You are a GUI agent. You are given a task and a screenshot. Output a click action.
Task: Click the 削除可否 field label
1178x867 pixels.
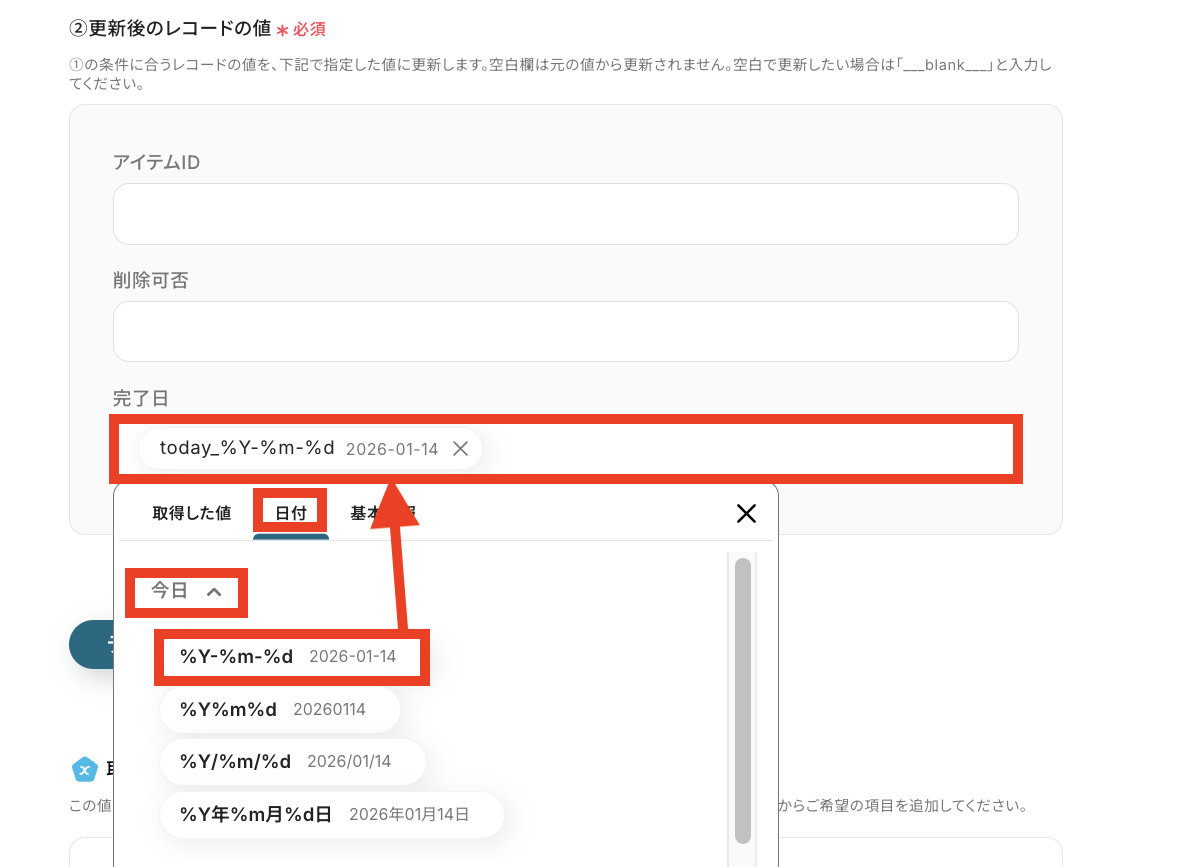[150, 280]
